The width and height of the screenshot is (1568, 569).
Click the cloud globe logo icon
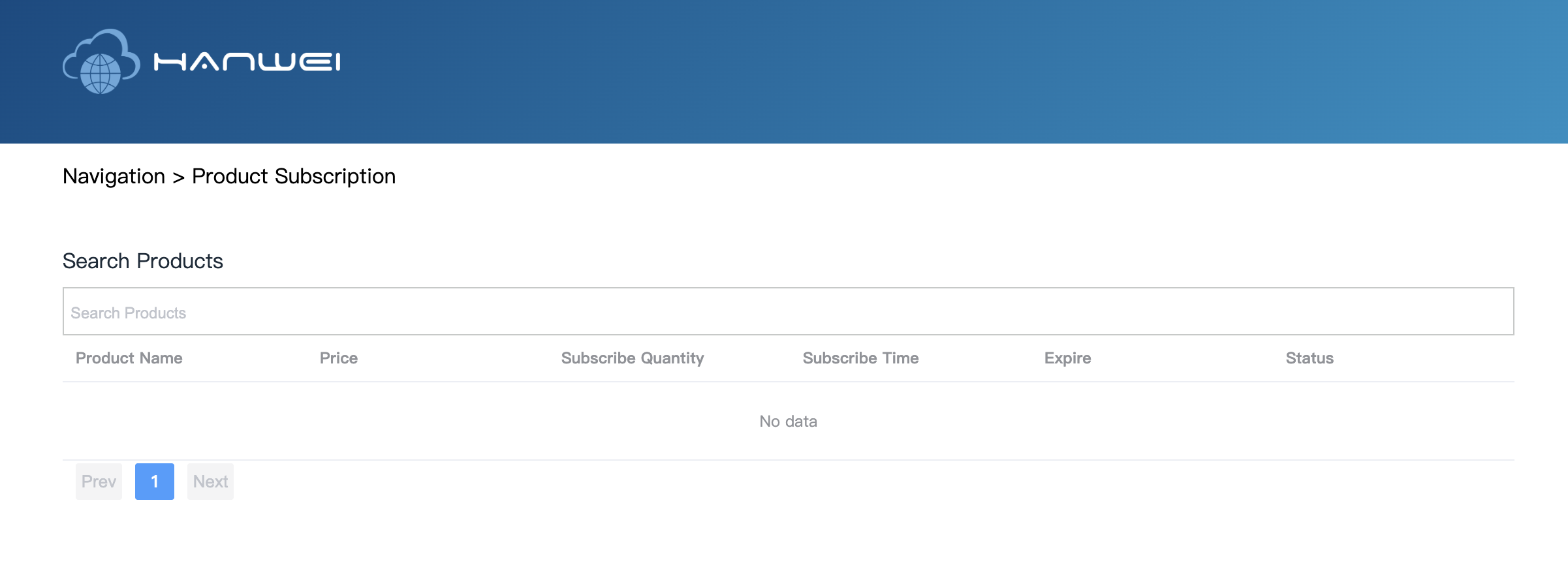point(101,61)
